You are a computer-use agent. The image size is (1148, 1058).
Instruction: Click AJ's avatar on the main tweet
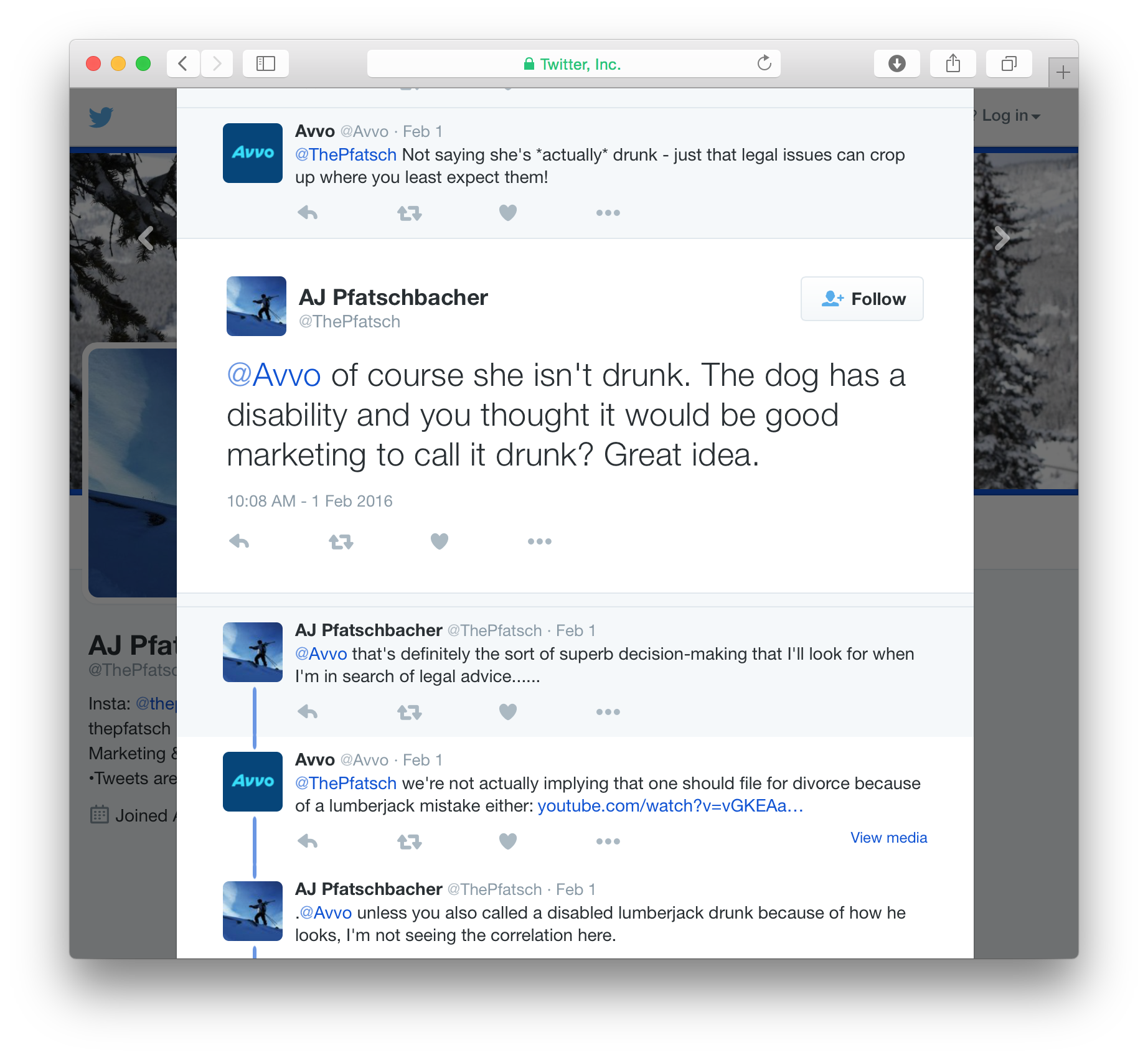click(256, 306)
